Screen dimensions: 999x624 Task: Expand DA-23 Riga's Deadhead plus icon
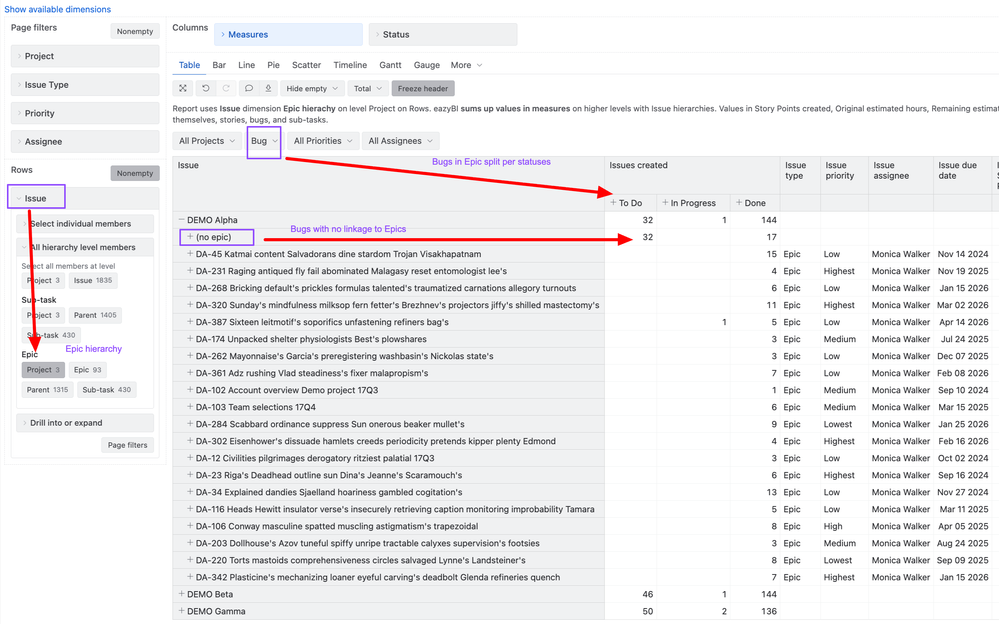pos(190,475)
